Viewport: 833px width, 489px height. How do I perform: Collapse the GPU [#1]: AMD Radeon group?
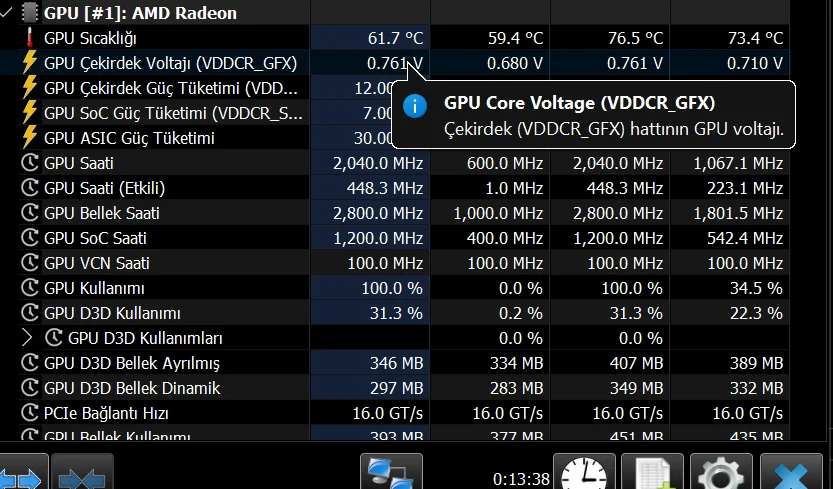click(8, 13)
